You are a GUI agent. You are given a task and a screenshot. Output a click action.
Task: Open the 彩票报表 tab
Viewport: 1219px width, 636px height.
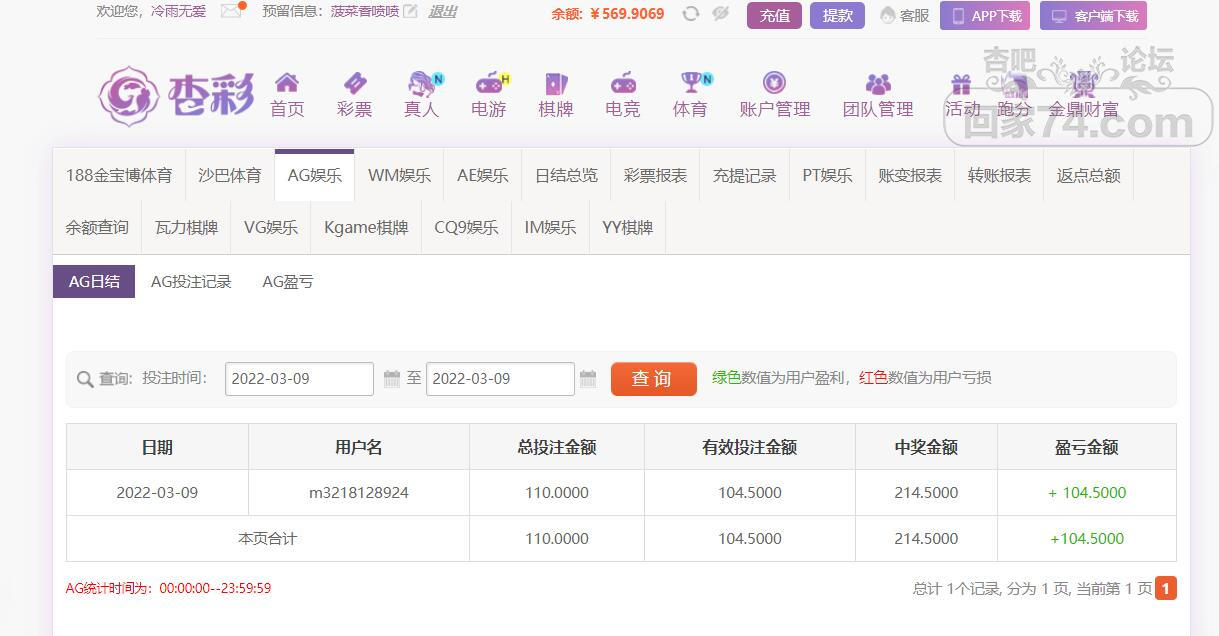(x=655, y=176)
